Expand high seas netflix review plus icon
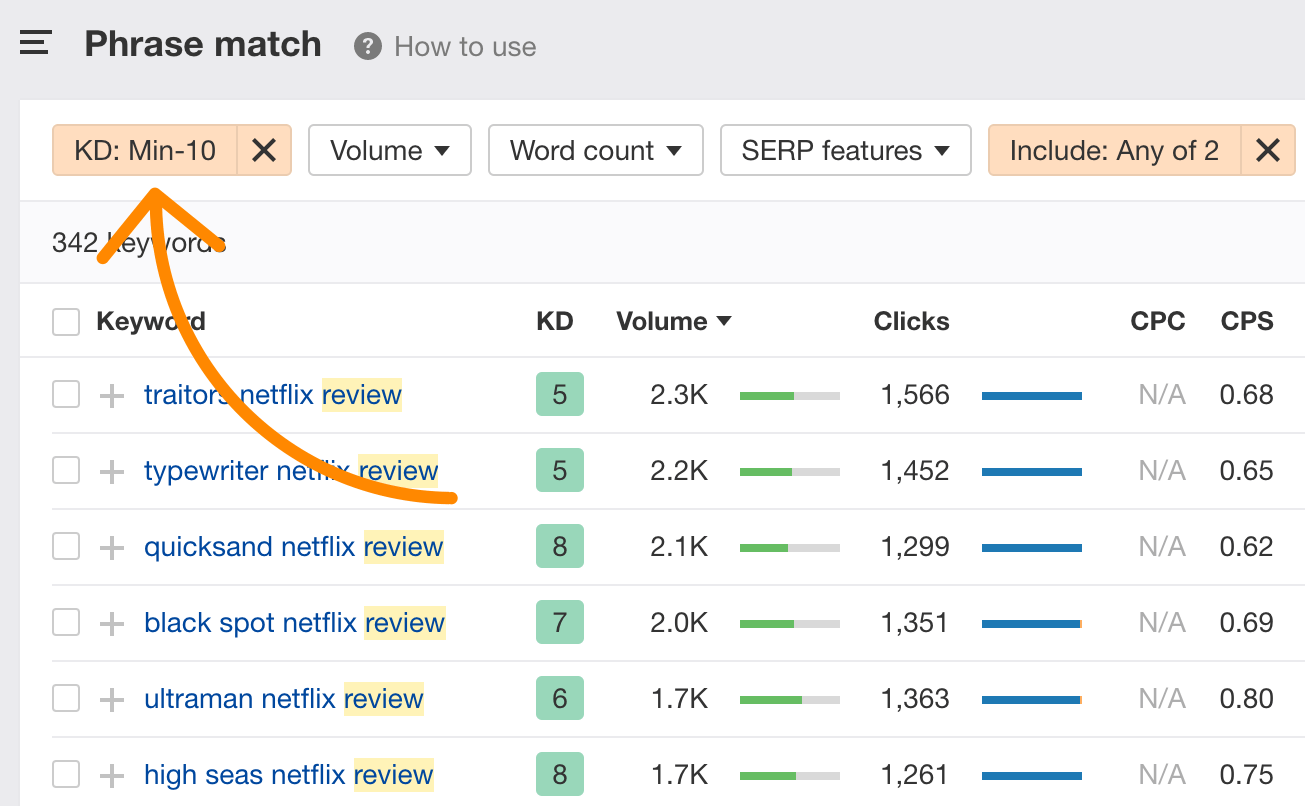Image resolution: width=1305 pixels, height=806 pixels. [112, 775]
